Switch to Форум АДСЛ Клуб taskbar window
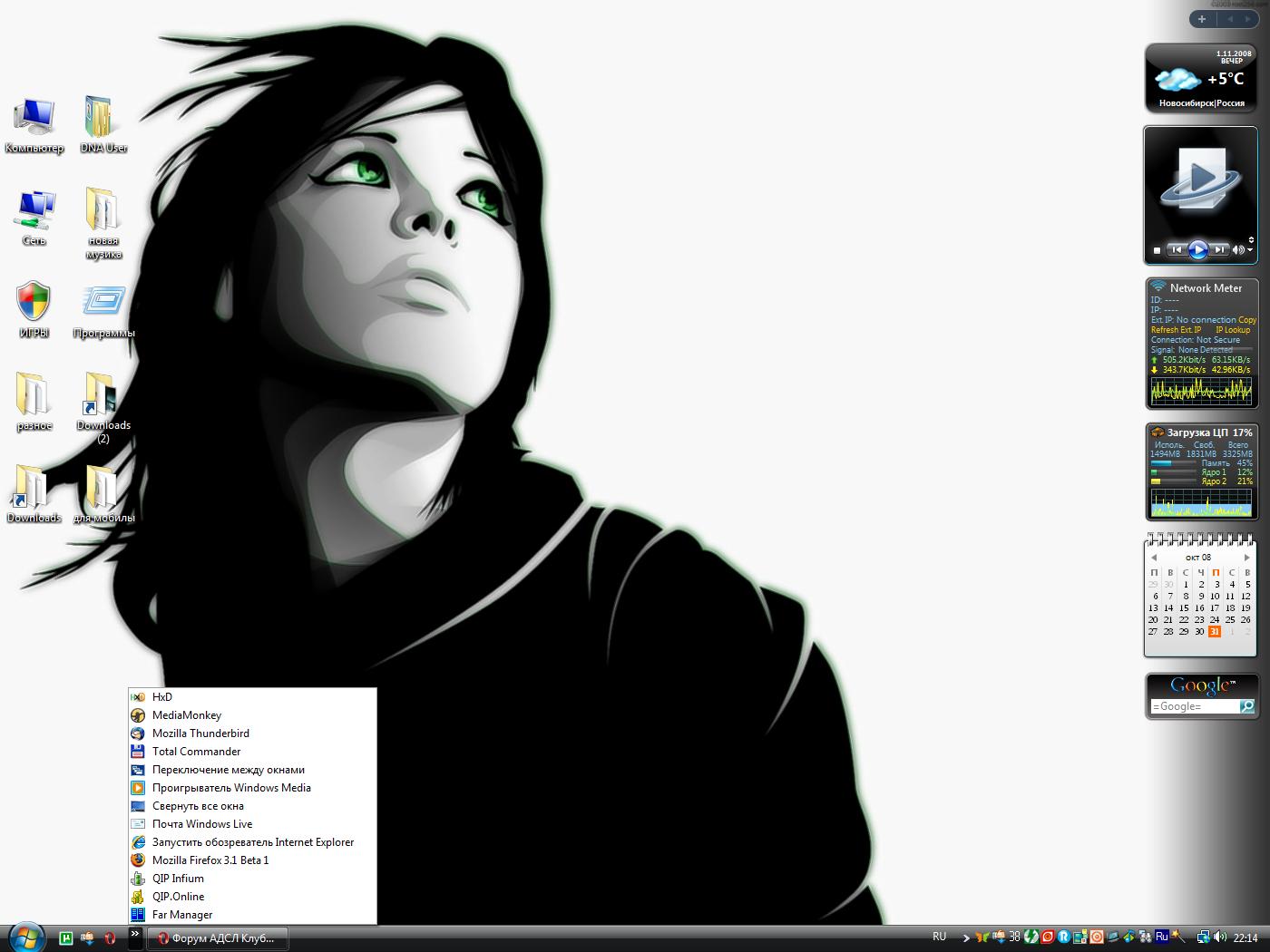 tap(217, 938)
